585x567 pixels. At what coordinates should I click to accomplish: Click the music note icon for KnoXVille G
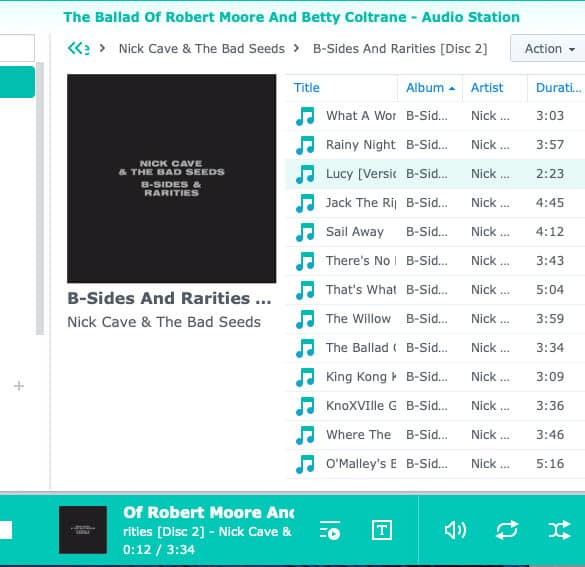pyautogui.click(x=305, y=406)
